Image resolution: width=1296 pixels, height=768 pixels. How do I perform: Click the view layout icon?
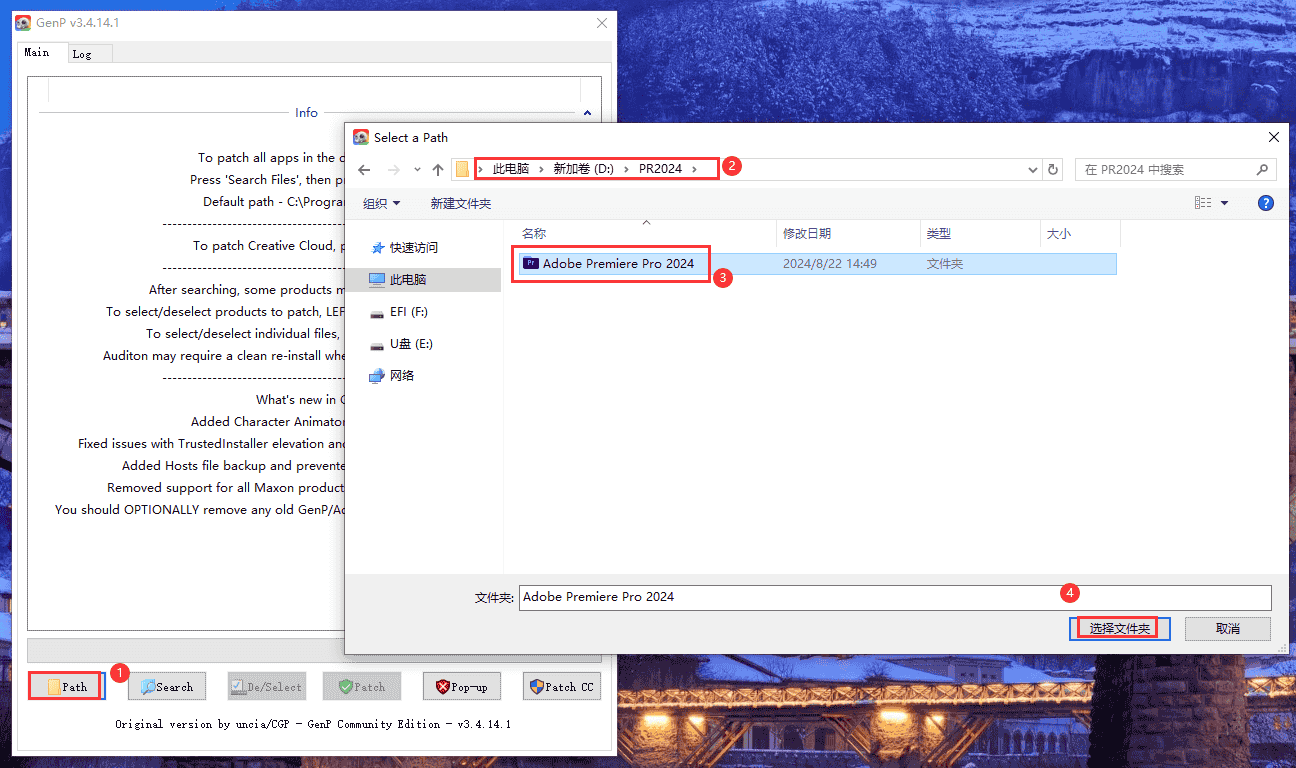click(1203, 203)
